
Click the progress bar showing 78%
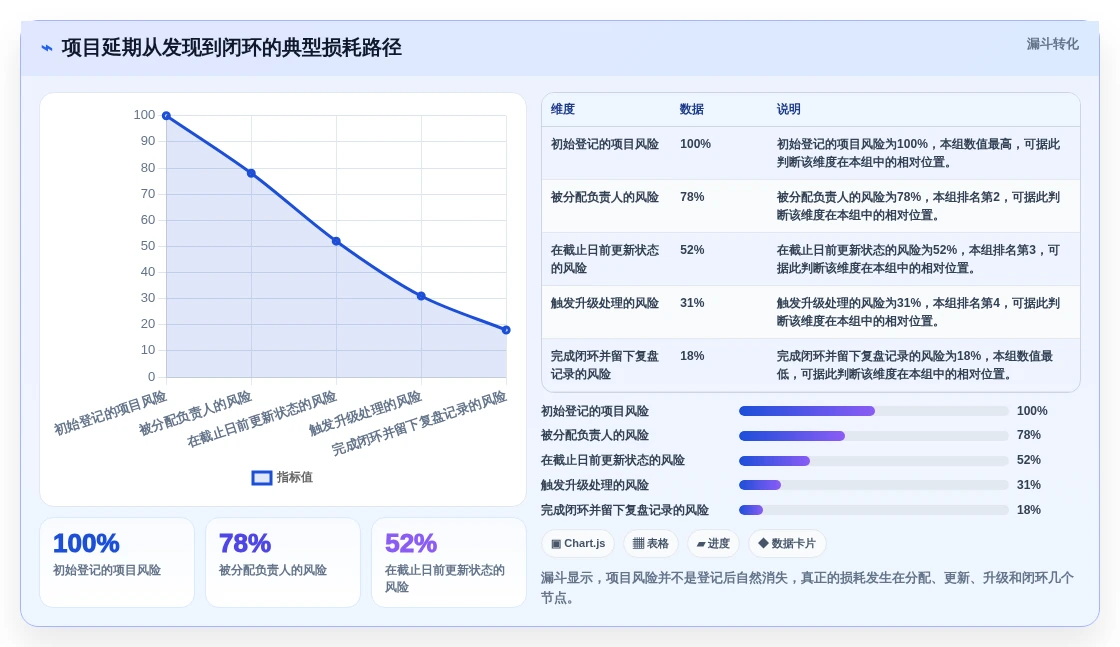click(874, 436)
